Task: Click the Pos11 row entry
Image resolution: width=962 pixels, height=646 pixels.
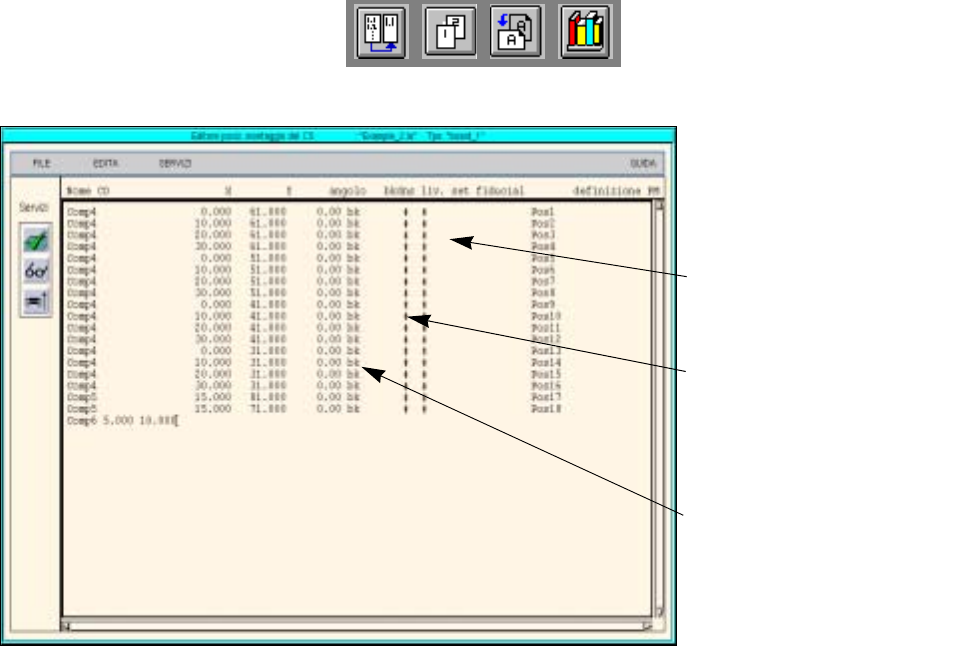Action: pos(313,328)
